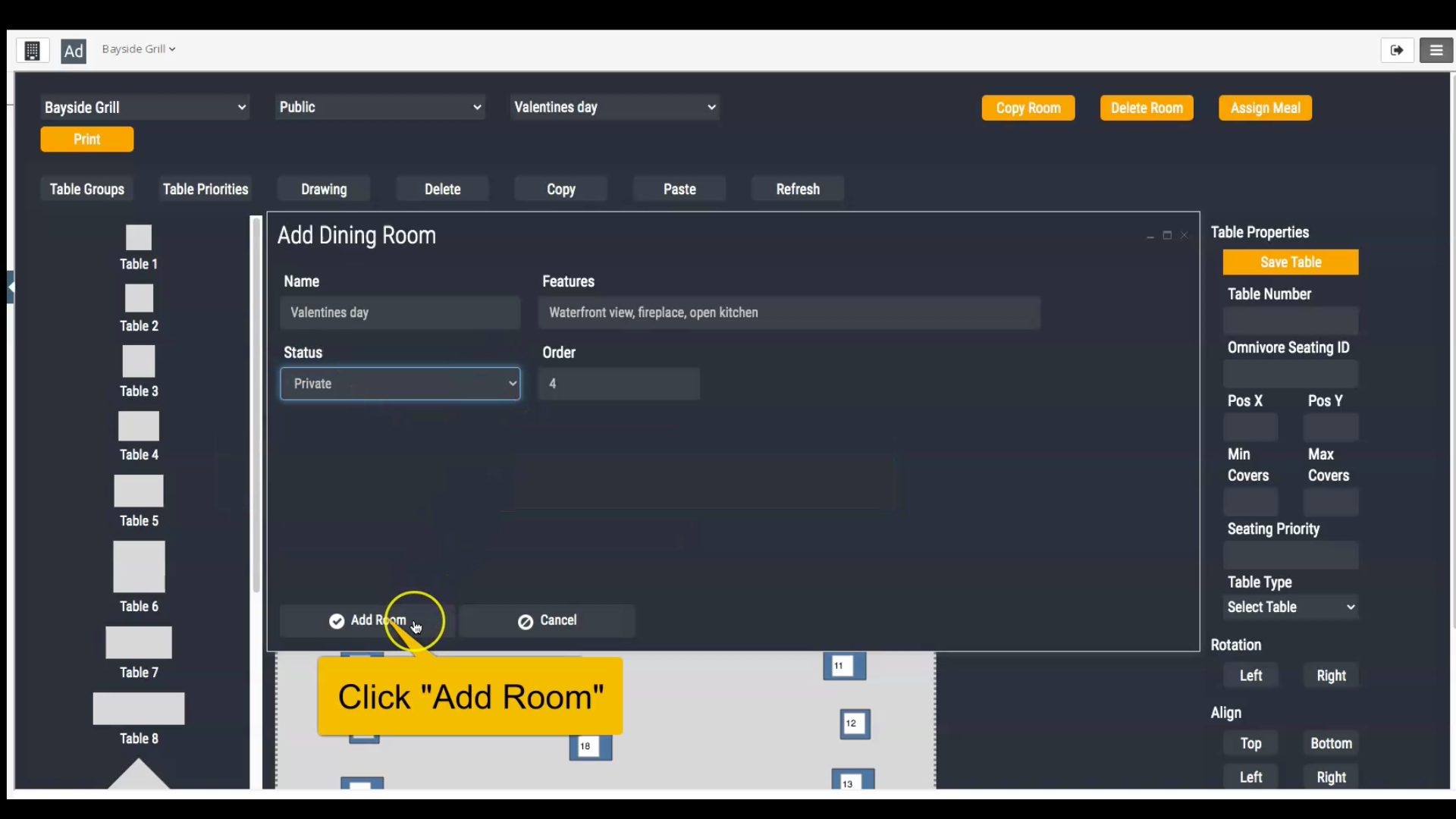
Task: Click Align Top button
Action: [1250, 743]
